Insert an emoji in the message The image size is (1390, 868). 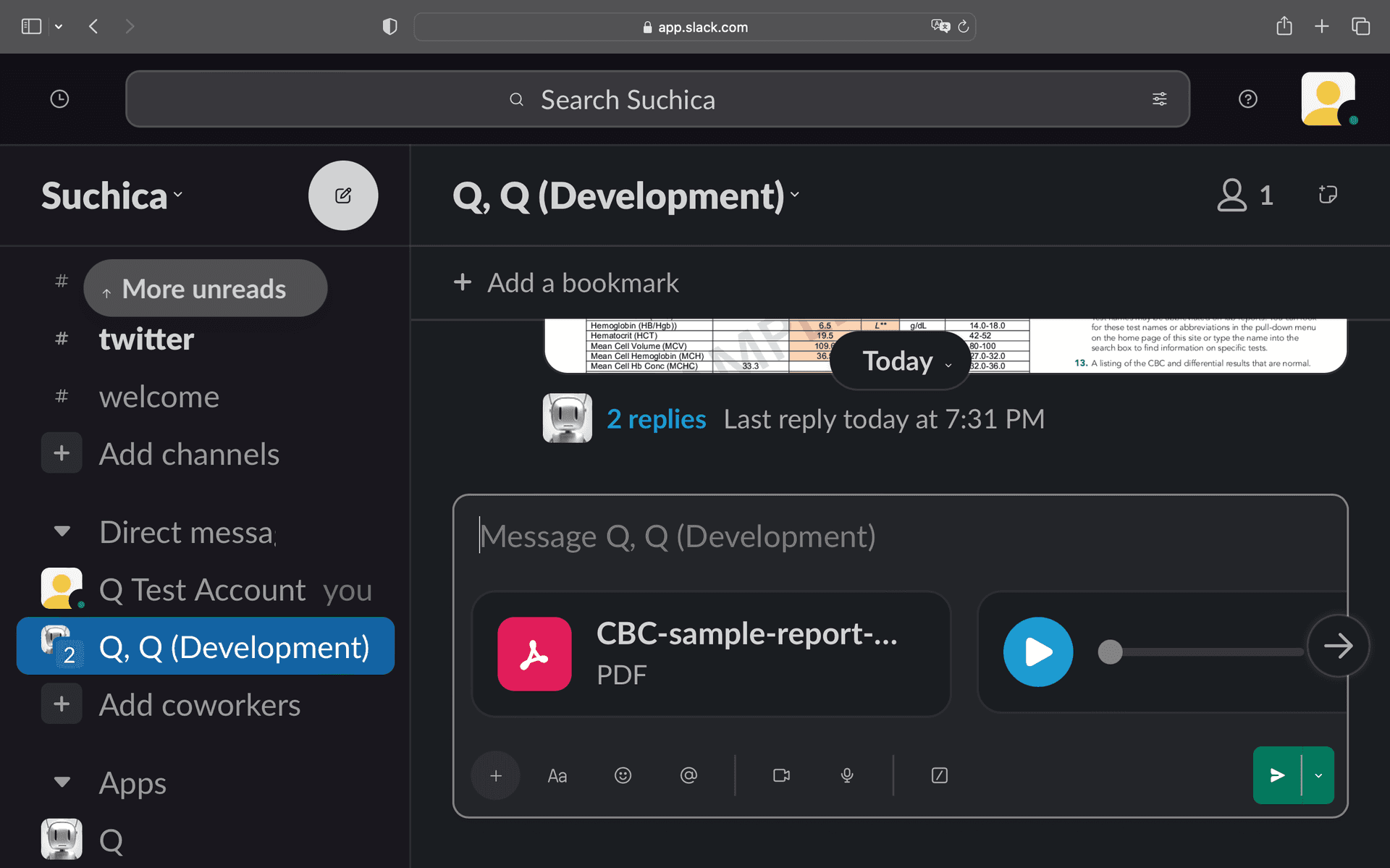pos(623,775)
